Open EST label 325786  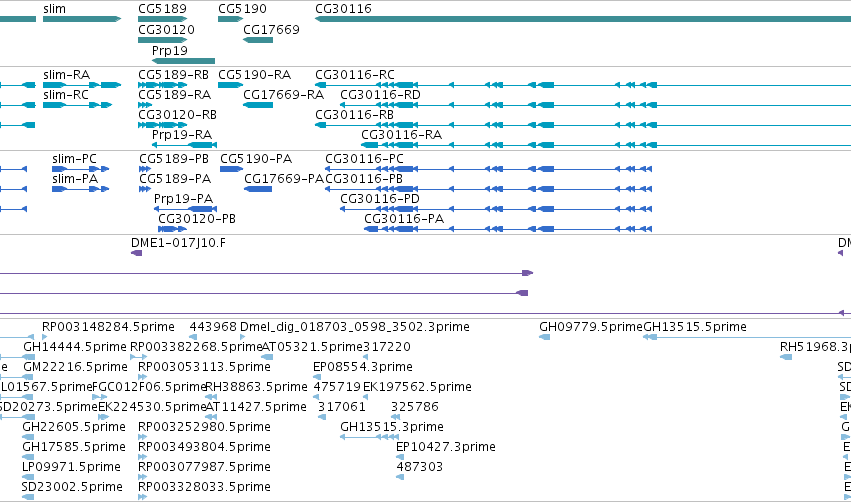point(415,407)
